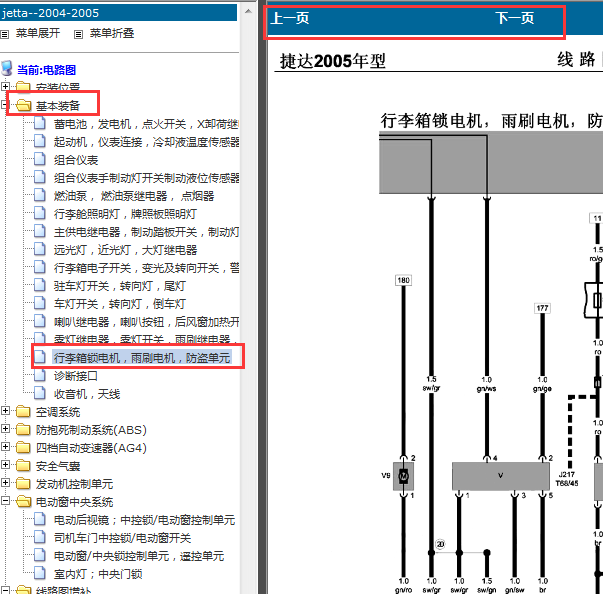Click page icon beside 行李舱照明灯
Image resolution: width=603 pixels, height=594 pixels.
coord(40,213)
